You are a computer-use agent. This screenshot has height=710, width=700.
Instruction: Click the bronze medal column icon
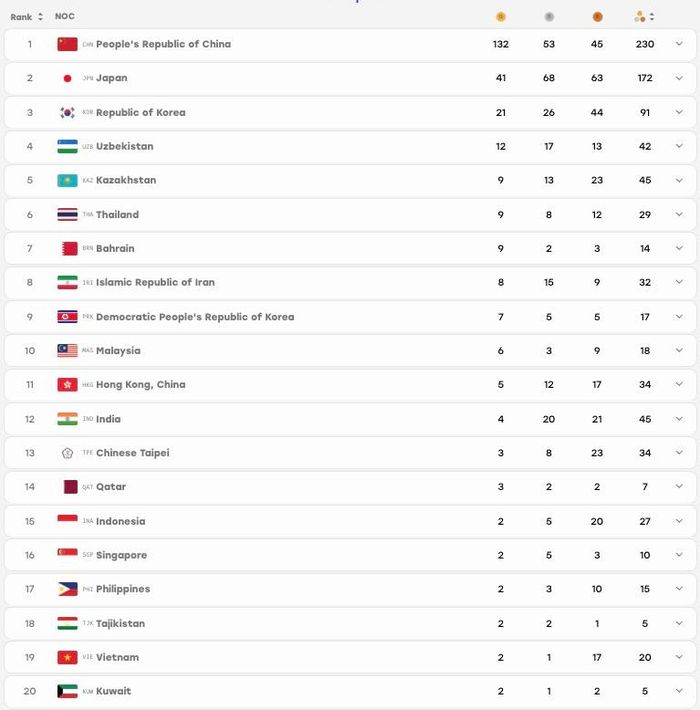pos(597,17)
